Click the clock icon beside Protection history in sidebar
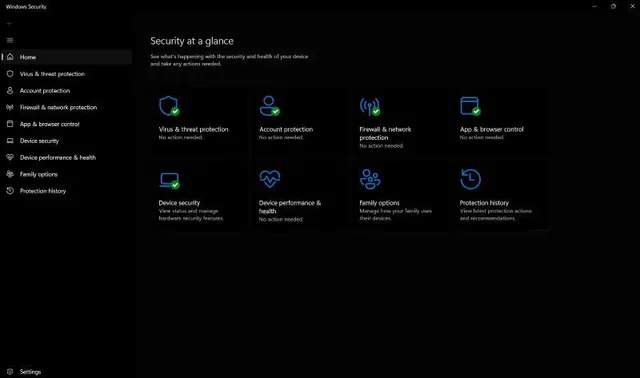The width and height of the screenshot is (640, 378). tap(10, 191)
